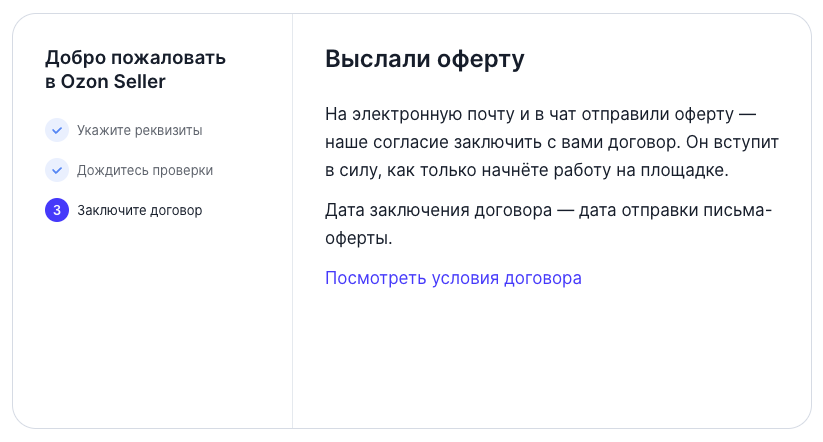Click the Выслали оферту heading
Image resolution: width=823 pixels, height=442 pixels.
click(x=425, y=59)
